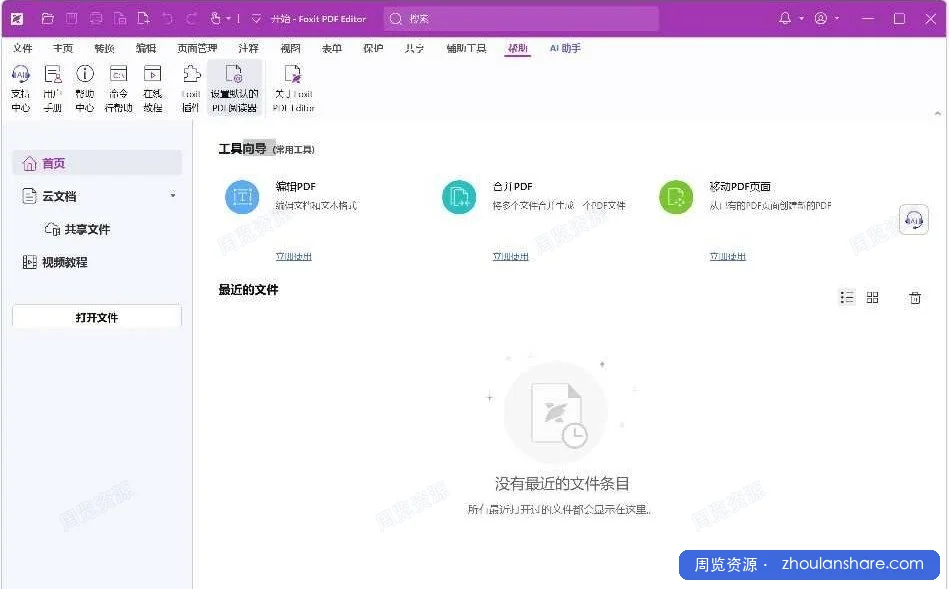The image size is (949, 589).
Task: Open a file with the folder icon
Action: (x=48, y=19)
